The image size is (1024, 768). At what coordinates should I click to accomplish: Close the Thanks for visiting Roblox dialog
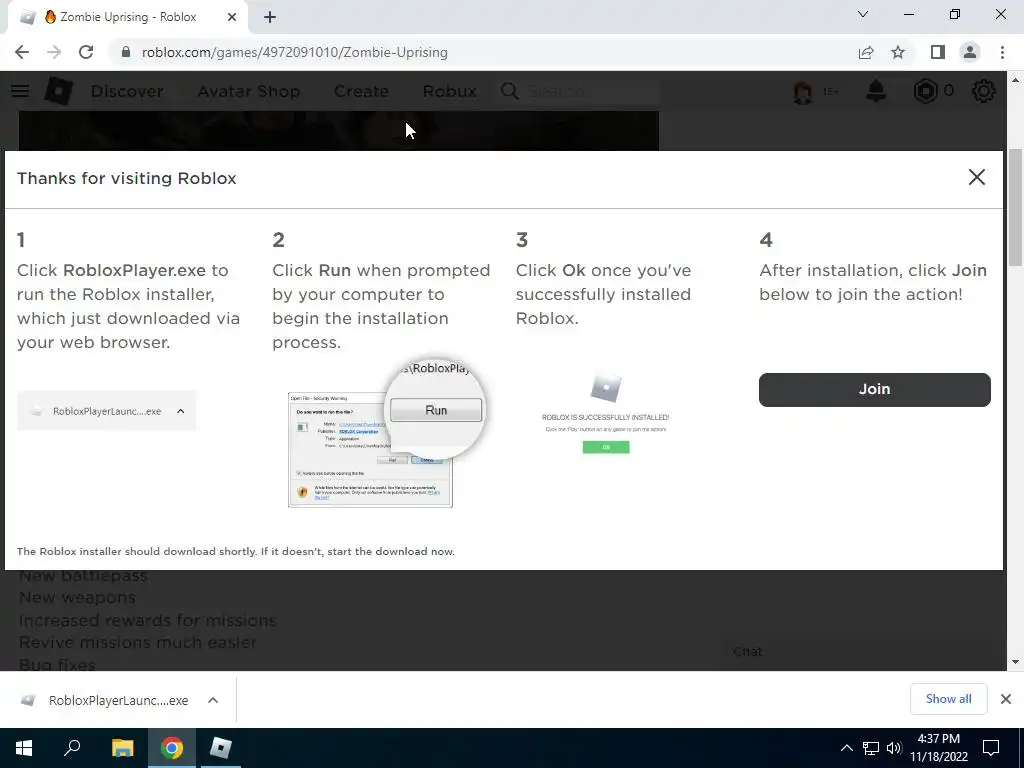coord(976,177)
